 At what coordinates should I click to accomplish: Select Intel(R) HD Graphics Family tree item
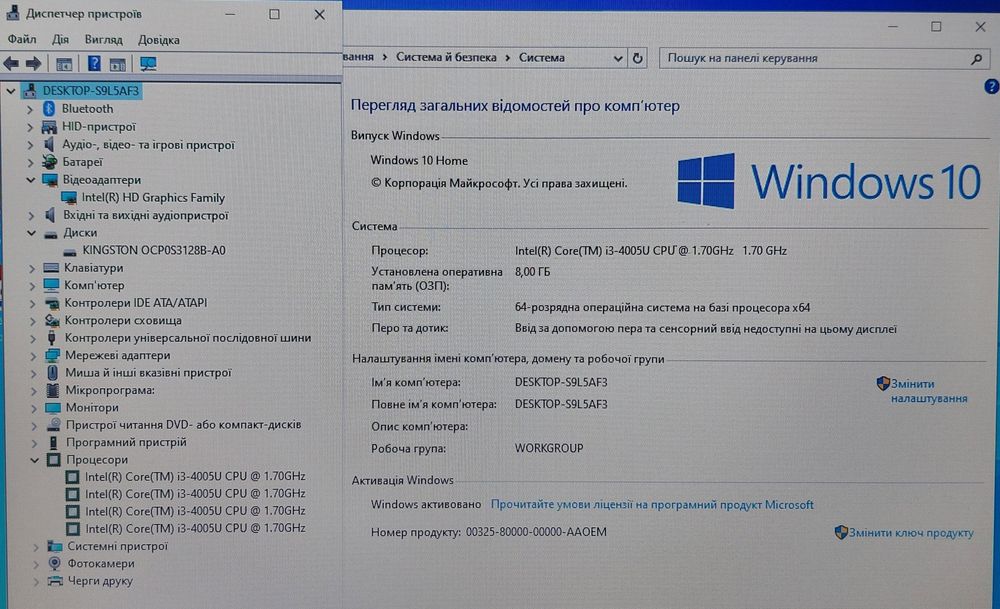[153, 198]
